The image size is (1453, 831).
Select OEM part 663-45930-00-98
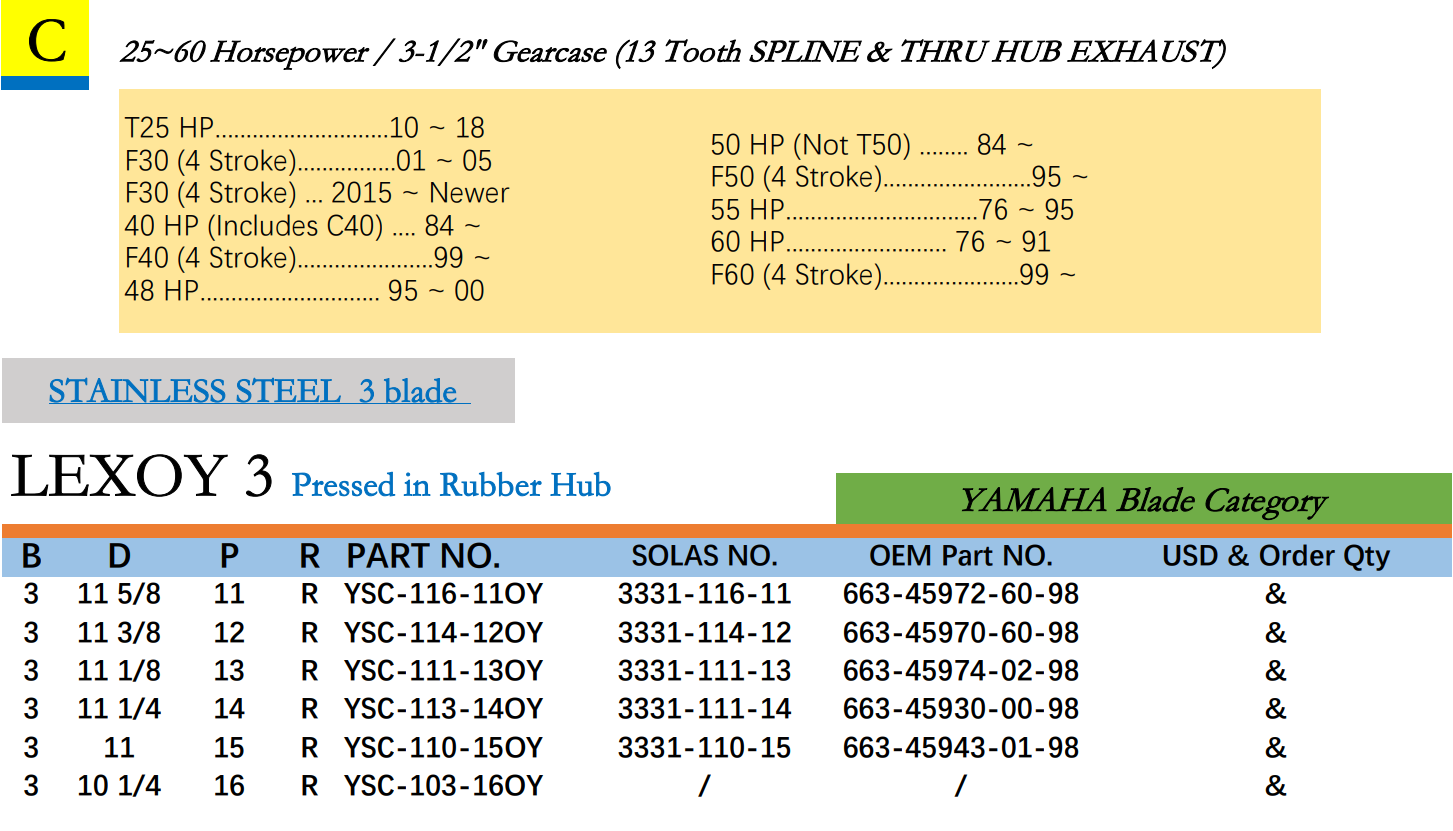pos(961,709)
